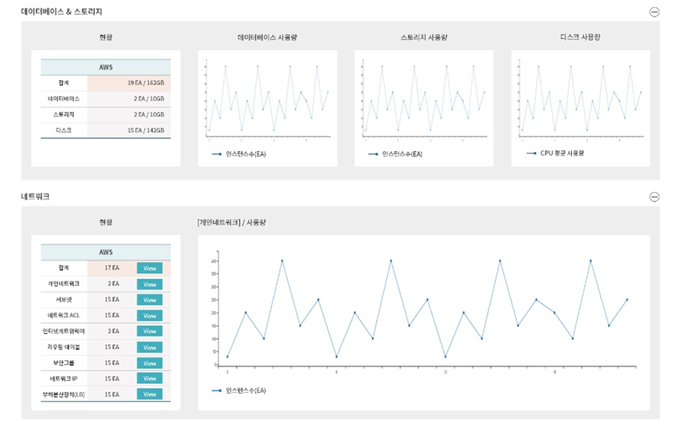Open View for 보안그룹 row
674x427 pixels.
(150, 363)
